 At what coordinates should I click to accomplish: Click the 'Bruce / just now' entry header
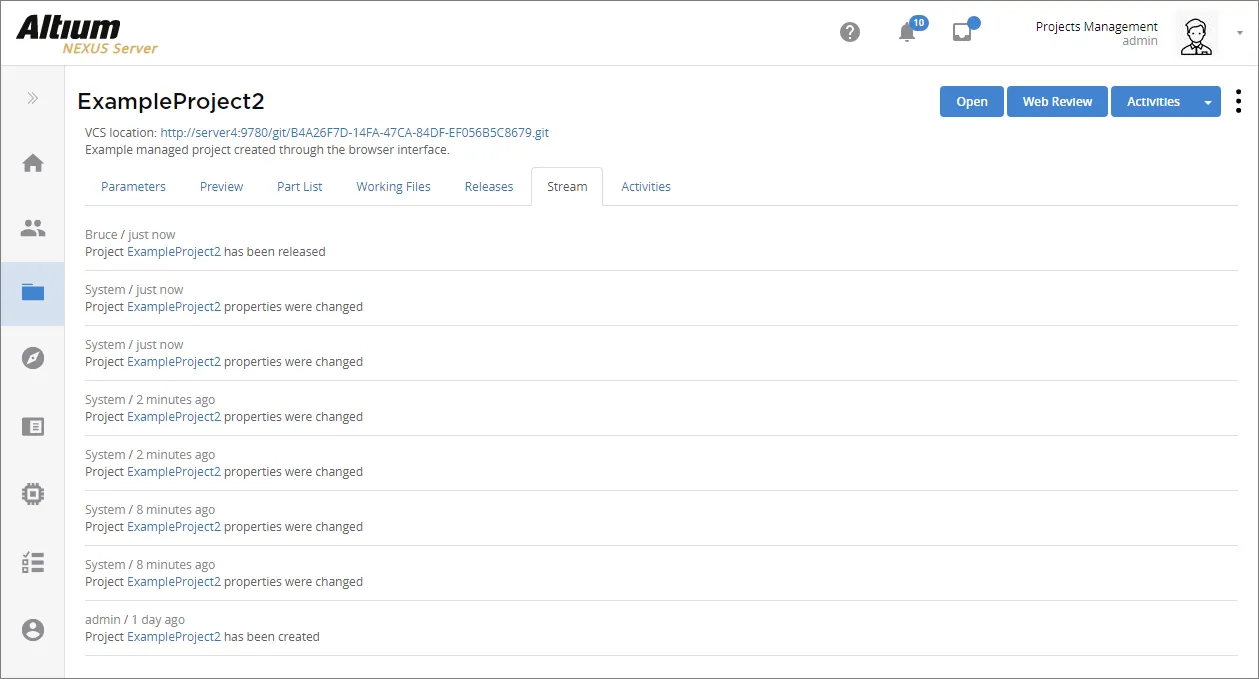click(130, 235)
